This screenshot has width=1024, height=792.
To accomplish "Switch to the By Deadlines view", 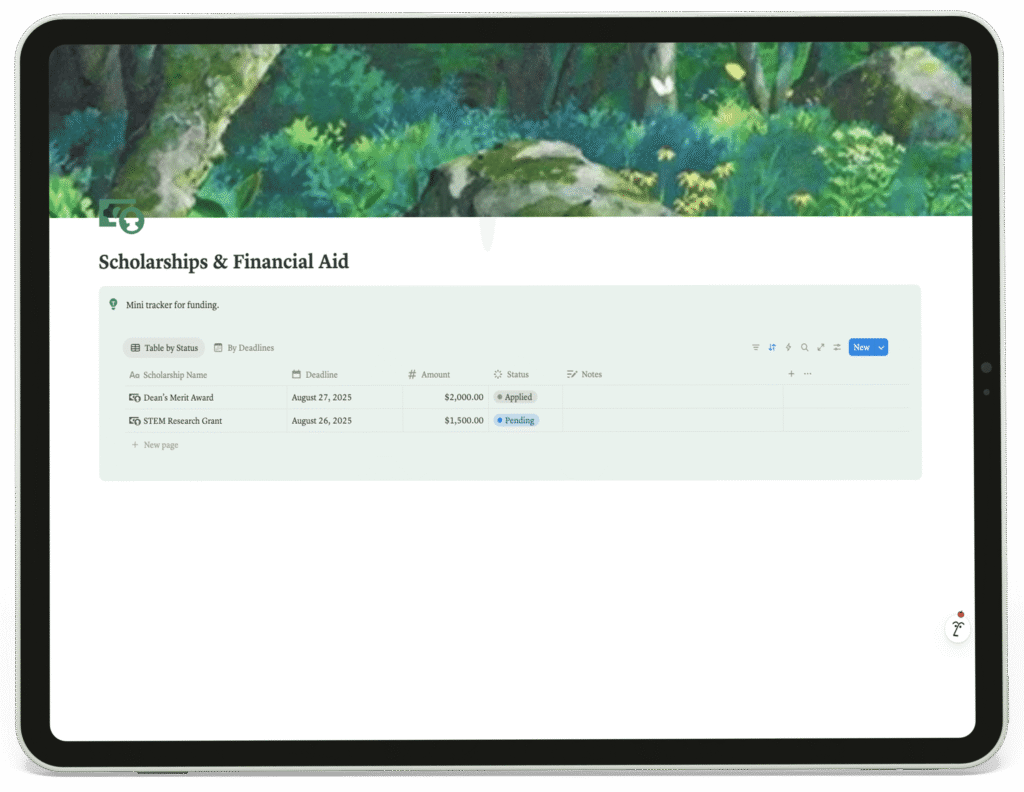I will click(x=244, y=348).
